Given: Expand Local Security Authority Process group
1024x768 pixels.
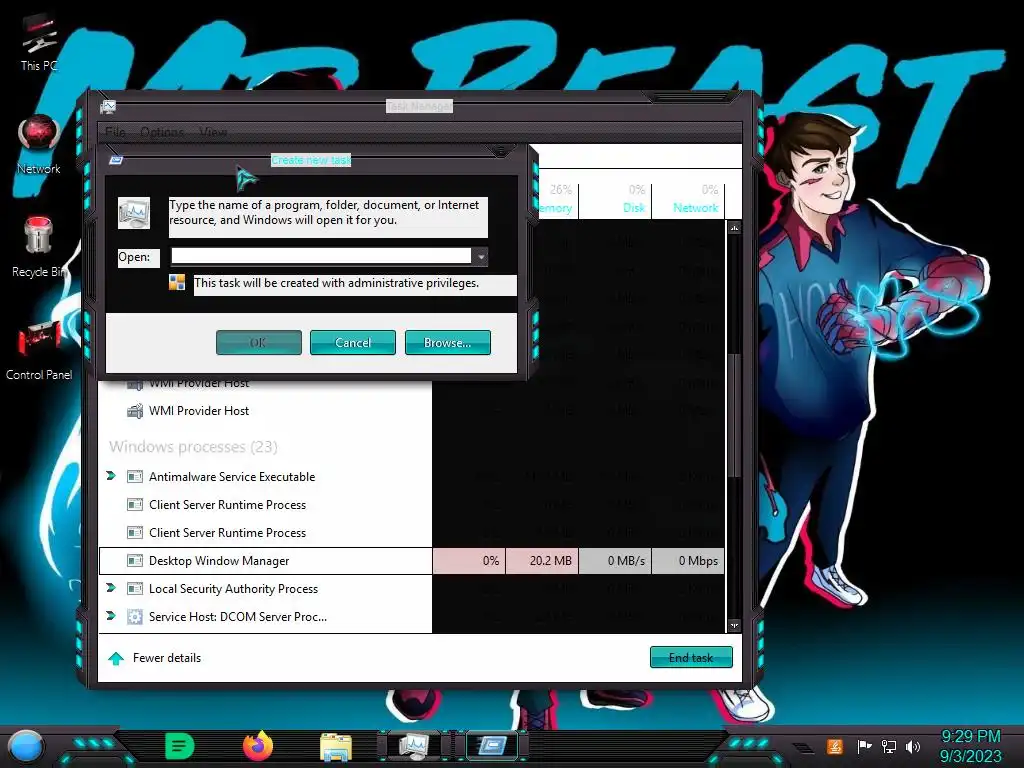Looking at the screenshot, I should coord(111,588).
